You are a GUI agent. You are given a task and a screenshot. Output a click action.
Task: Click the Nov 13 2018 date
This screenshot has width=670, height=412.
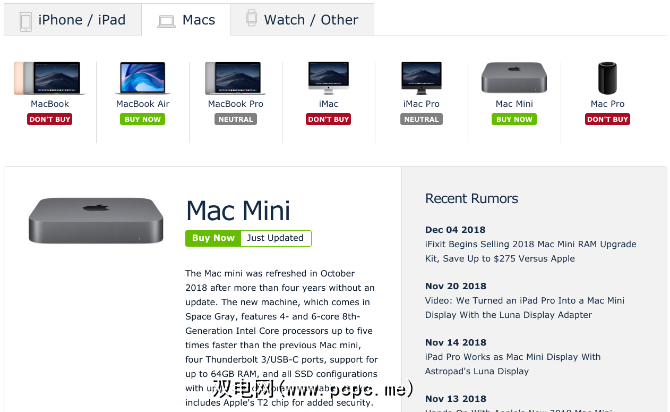[x=455, y=399]
